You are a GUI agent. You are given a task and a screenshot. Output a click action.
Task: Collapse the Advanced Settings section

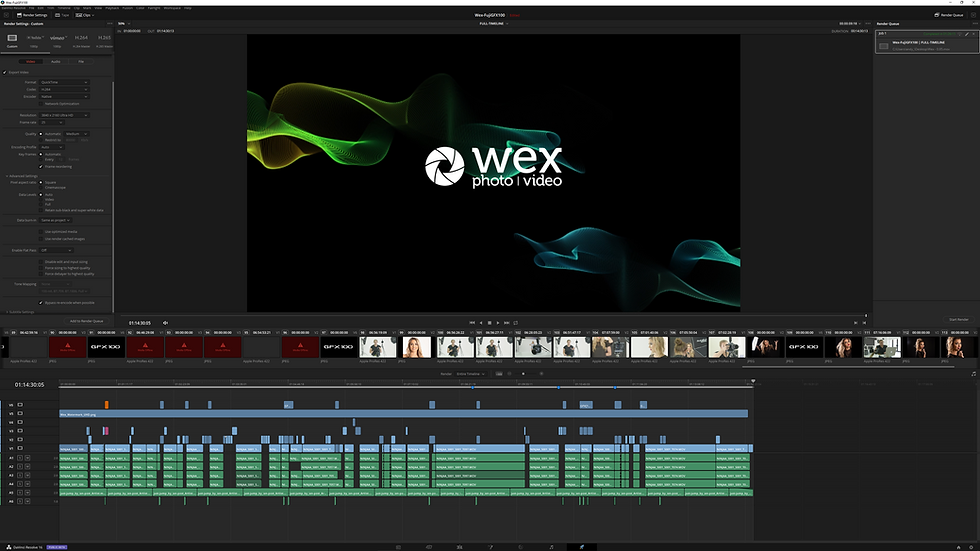(22, 176)
